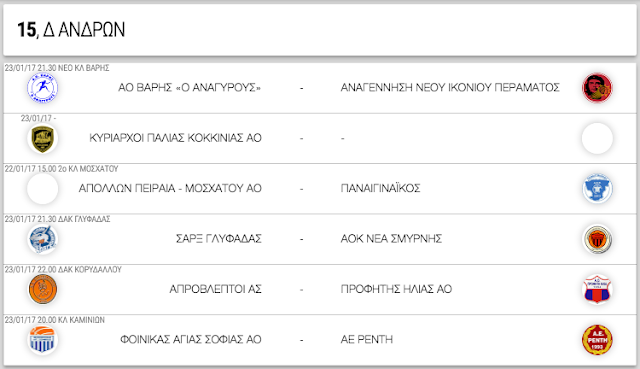Viewport: 640px width, 369px height.
Task: Open the ΑΟ ΒΑΡΗΣ «Ο ΑΝΑΓΥΡΟΥΣ» team name
Action: 189,88
